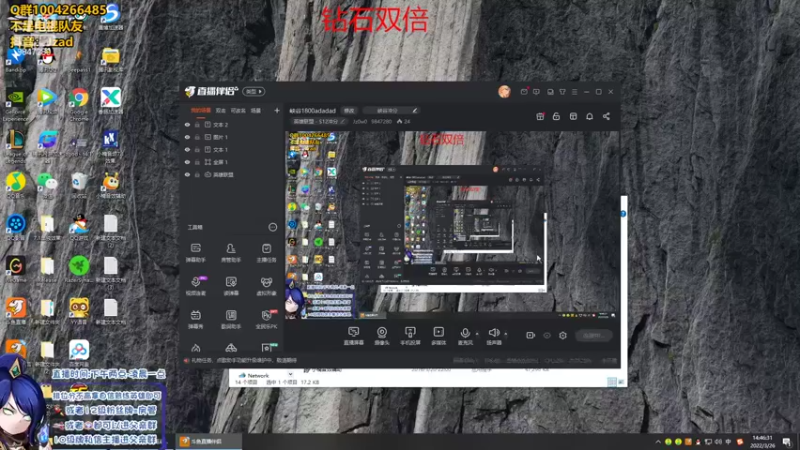Viewport: 800px width, 450px height.
Task: Add a 直播屏幕 screen capture source
Action: click(354, 336)
